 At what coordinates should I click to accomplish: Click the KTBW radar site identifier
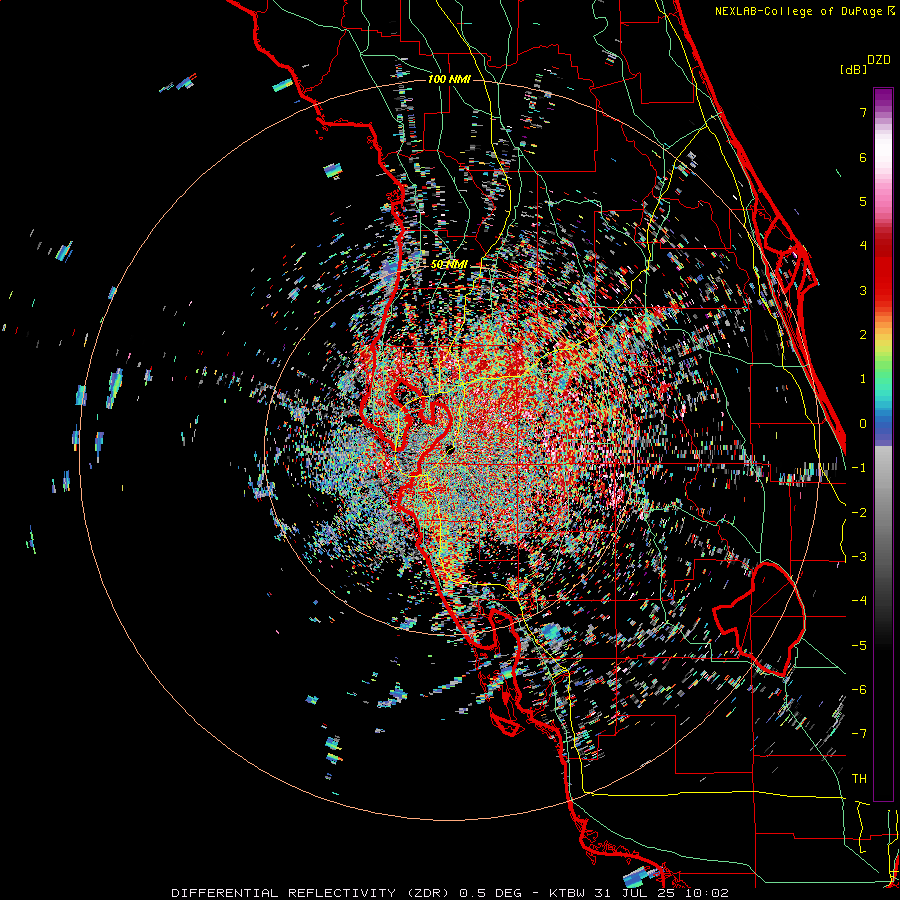click(x=568, y=893)
